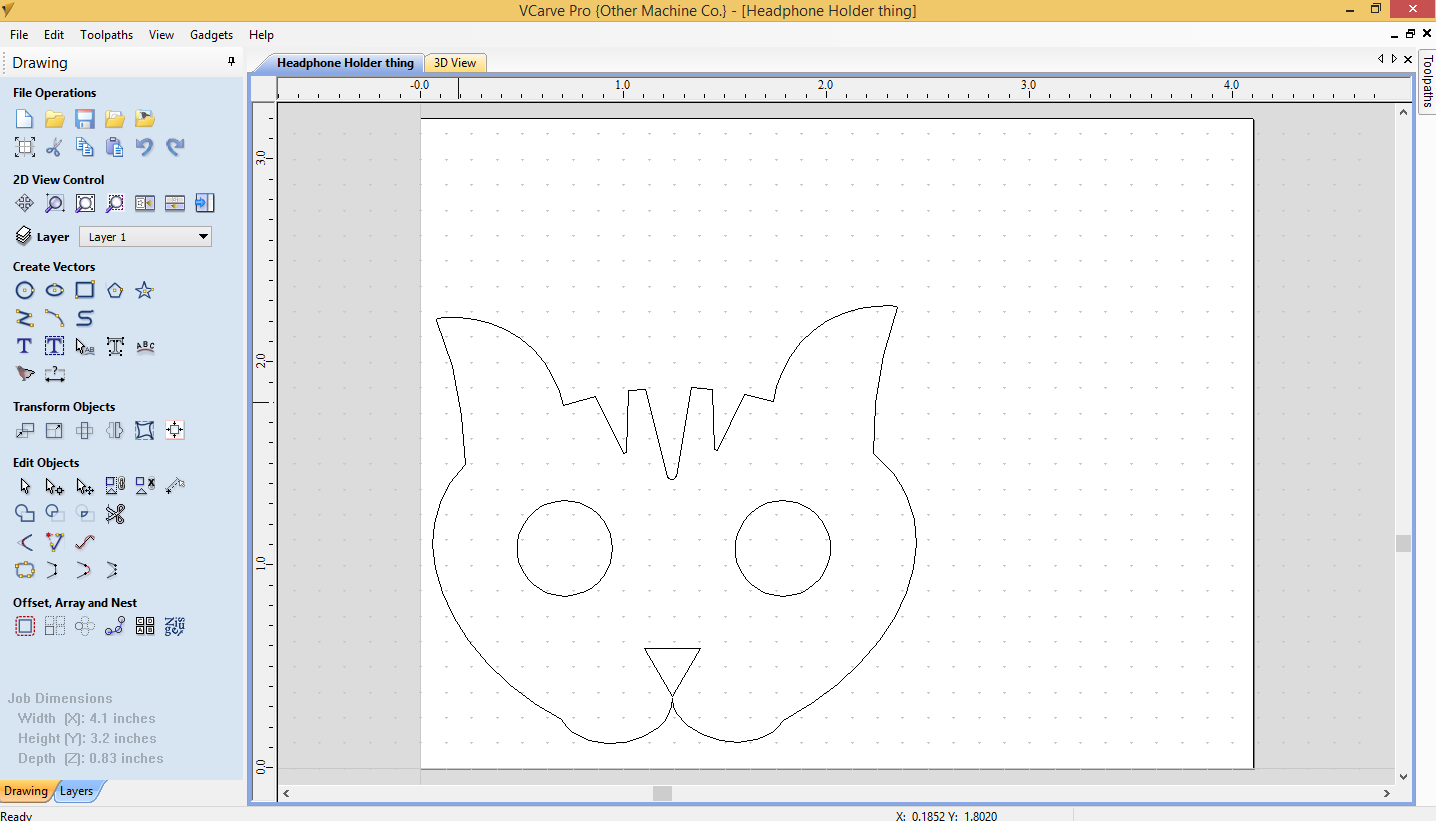The height and width of the screenshot is (821, 1436).
Task: Expand the Layer 1 dropdown
Action: coord(203,237)
